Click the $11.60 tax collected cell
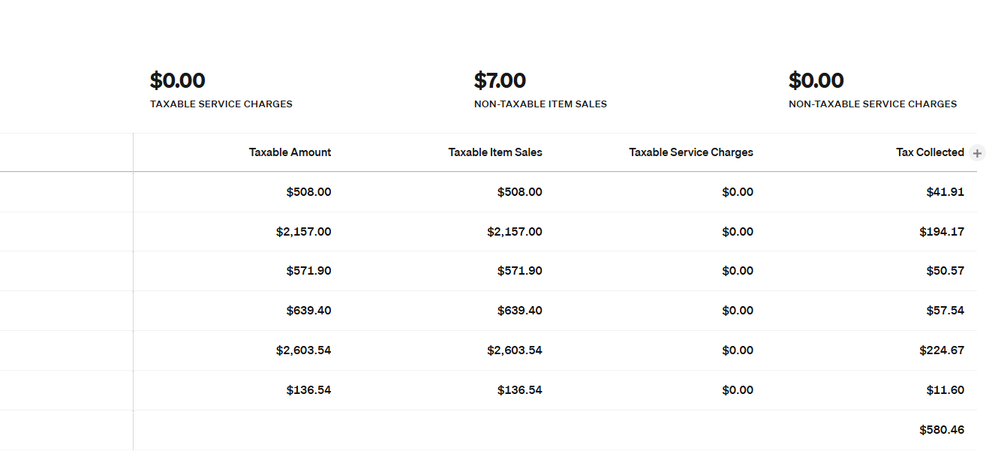 tap(945, 390)
